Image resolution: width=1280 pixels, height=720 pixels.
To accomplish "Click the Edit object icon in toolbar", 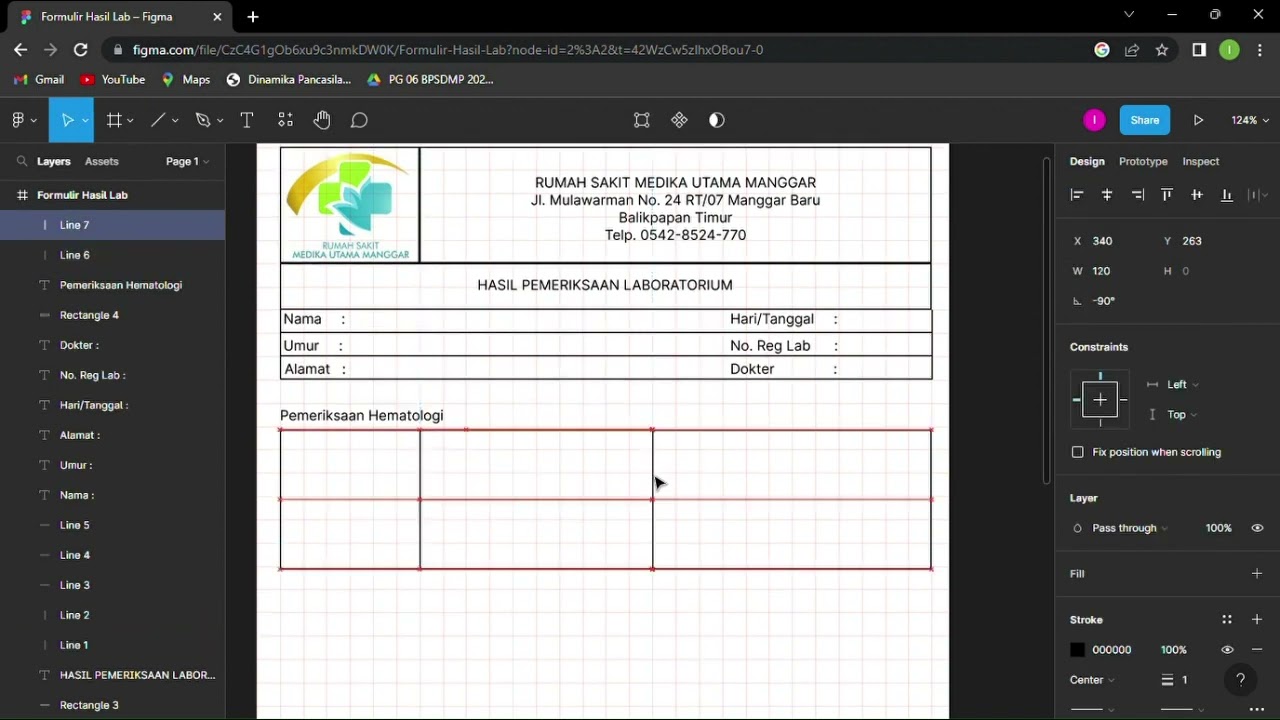I will [642, 120].
